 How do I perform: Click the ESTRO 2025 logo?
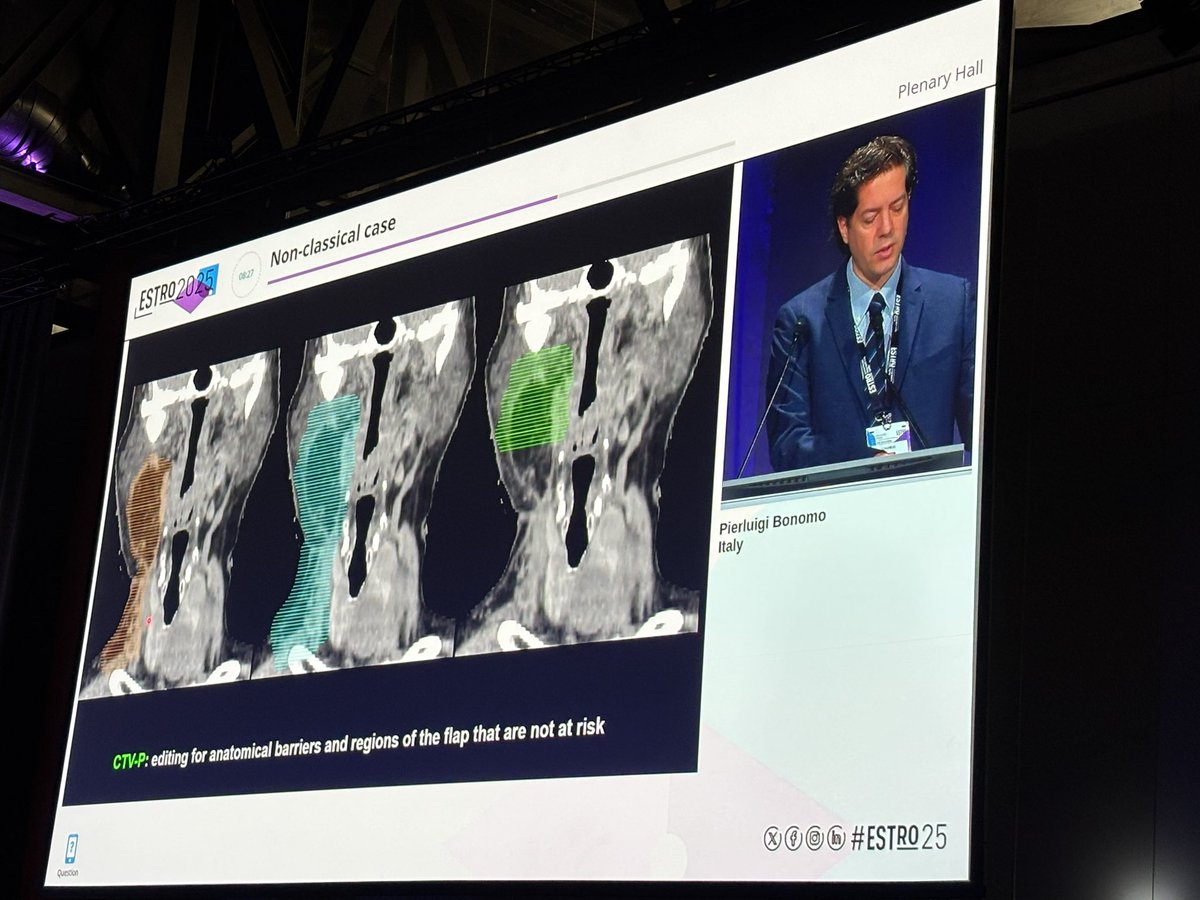[177, 290]
